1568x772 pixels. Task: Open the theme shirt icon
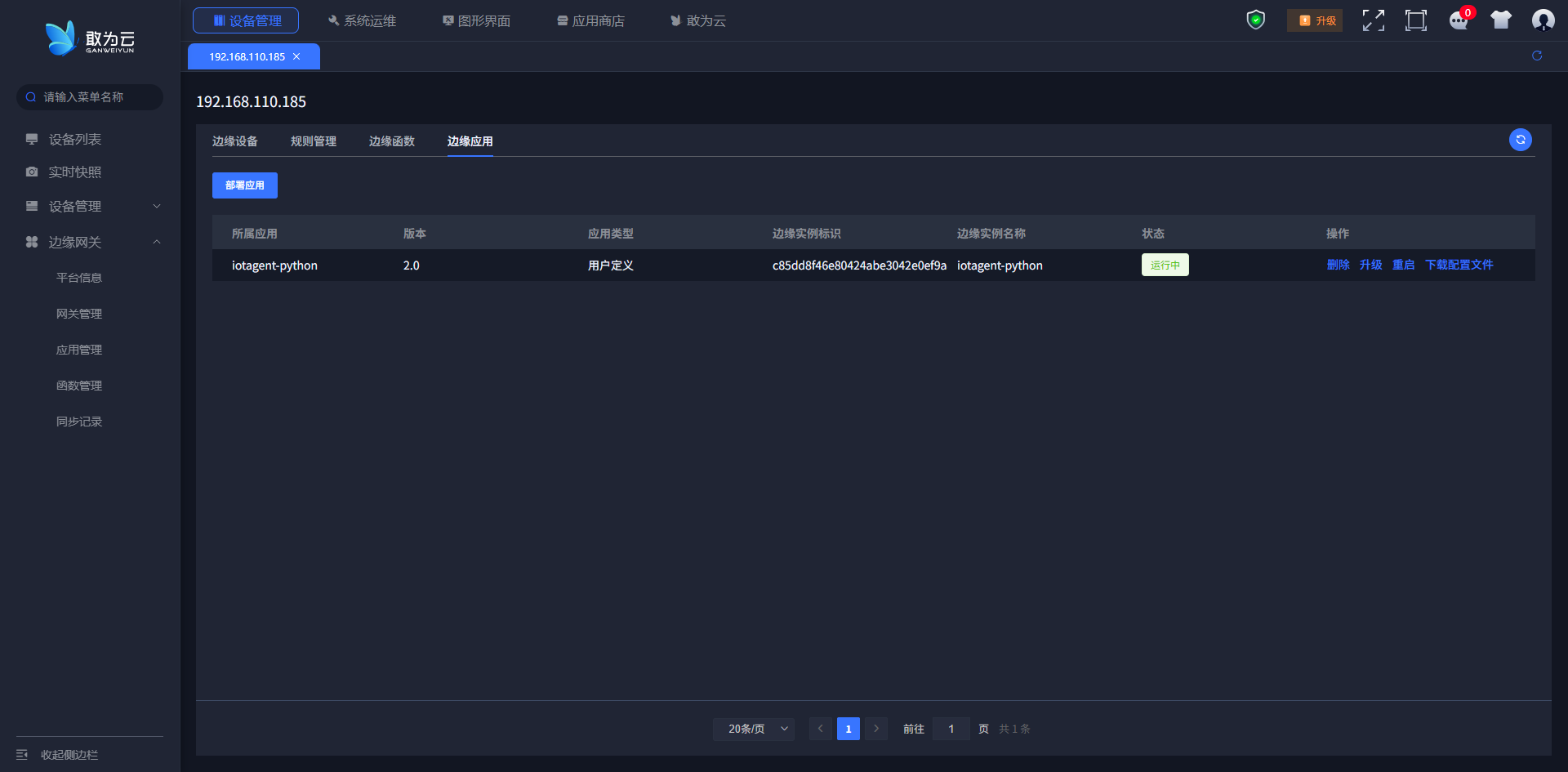click(x=1500, y=20)
